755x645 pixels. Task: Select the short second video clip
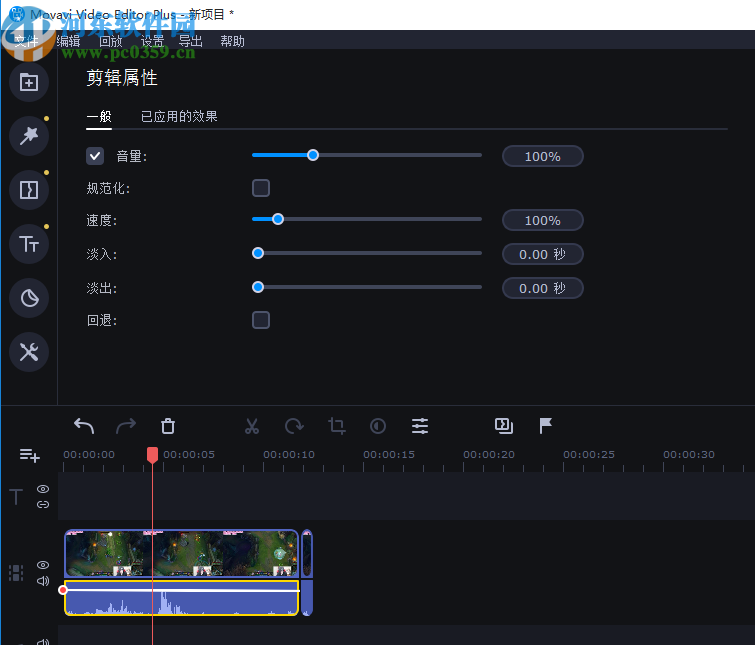coord(307,553)
